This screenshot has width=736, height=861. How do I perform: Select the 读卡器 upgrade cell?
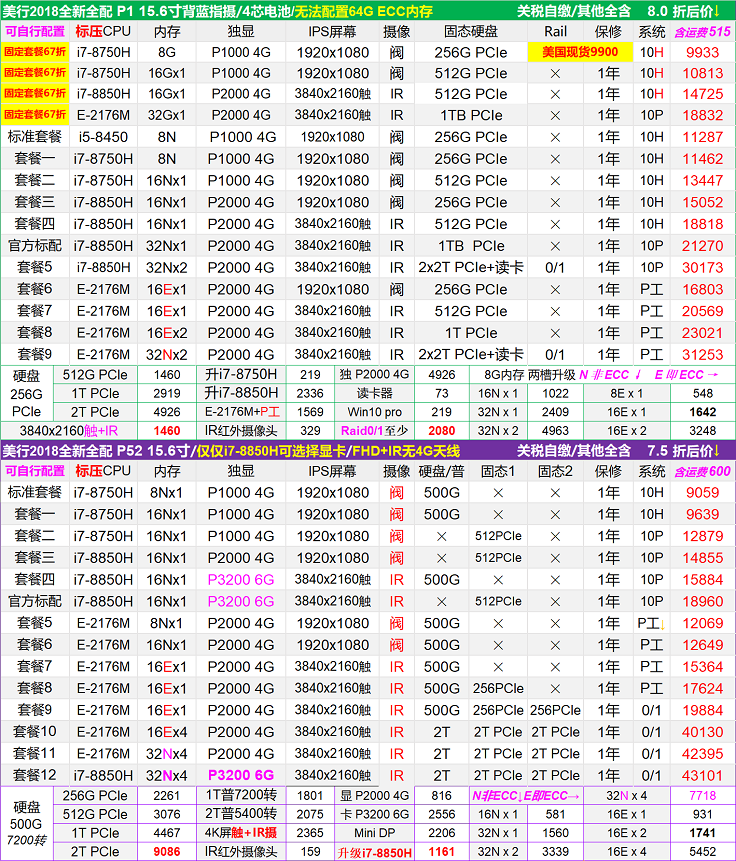[373, 394]
